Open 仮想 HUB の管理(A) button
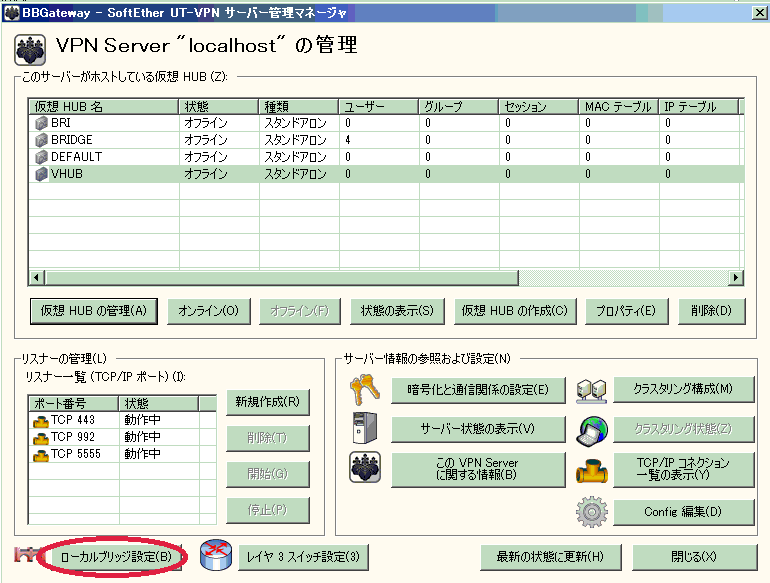The image size is (770, 583). 94,311
